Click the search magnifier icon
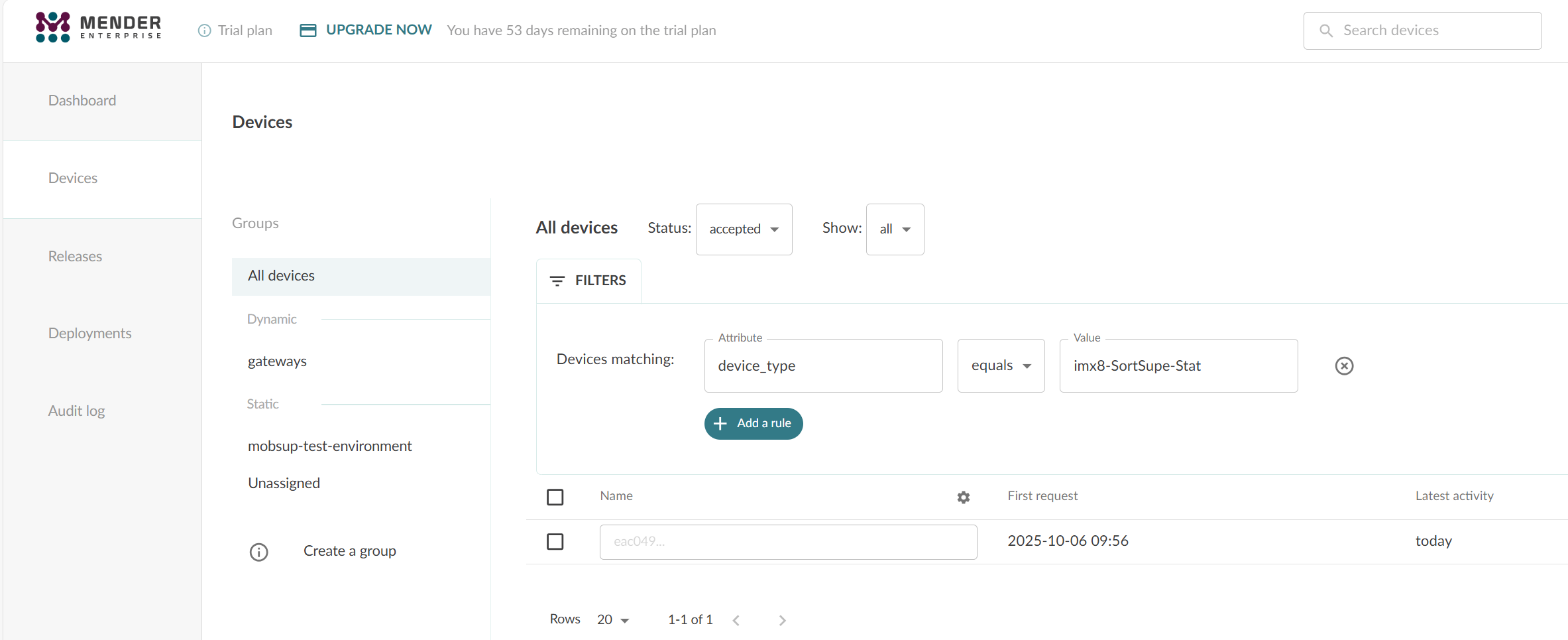Viewport: 1568px width, 640px height. (1326, 31)
